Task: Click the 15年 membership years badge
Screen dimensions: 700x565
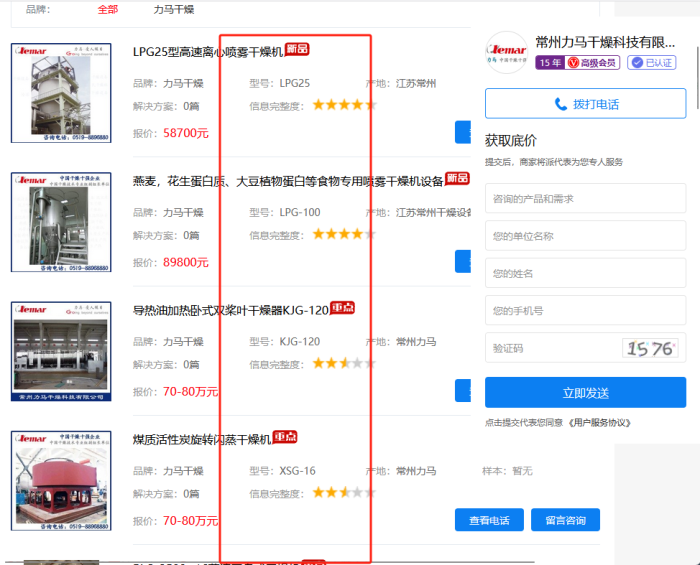Action: point(550,63)
